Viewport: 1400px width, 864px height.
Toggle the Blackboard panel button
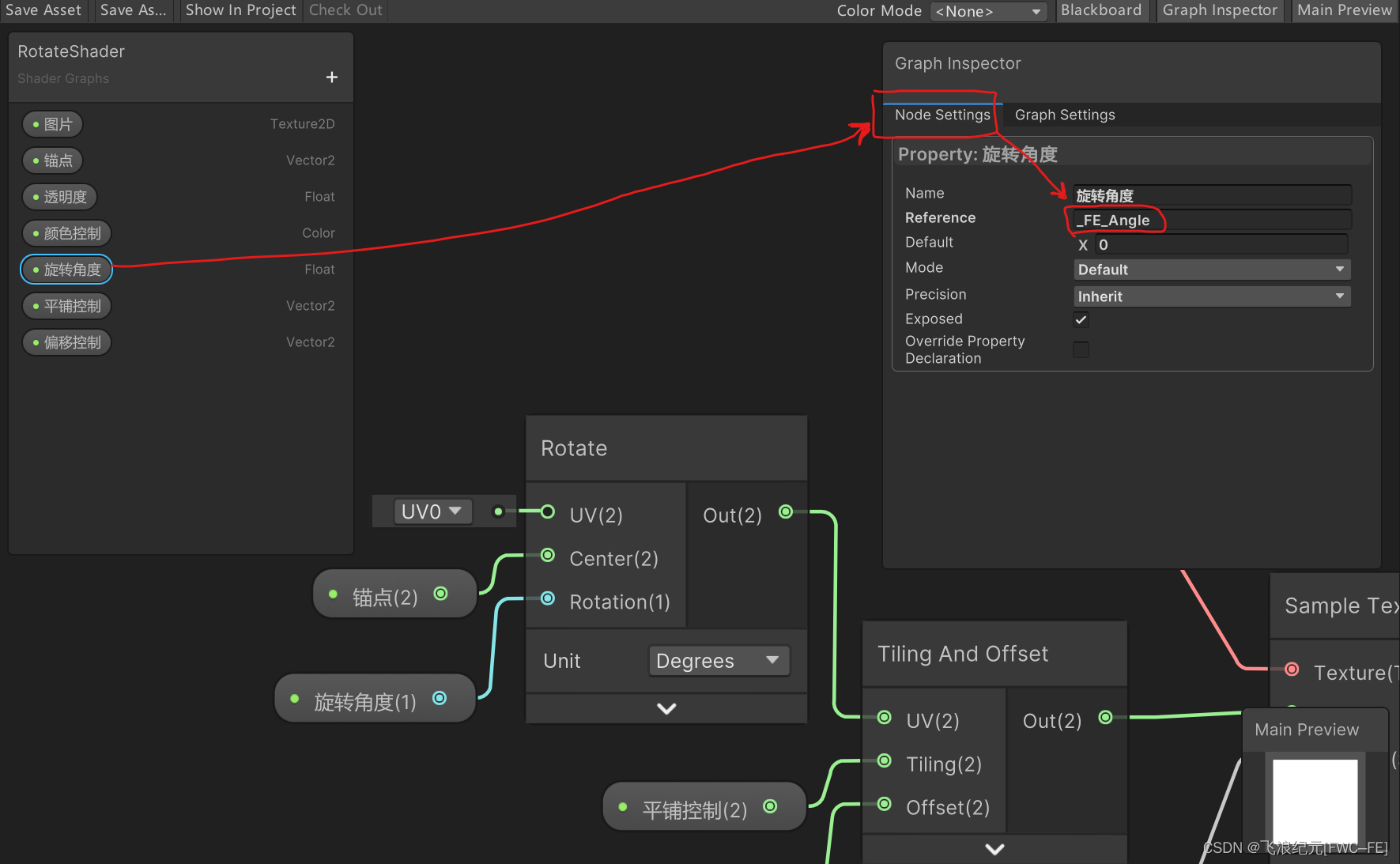(1101, 10)
